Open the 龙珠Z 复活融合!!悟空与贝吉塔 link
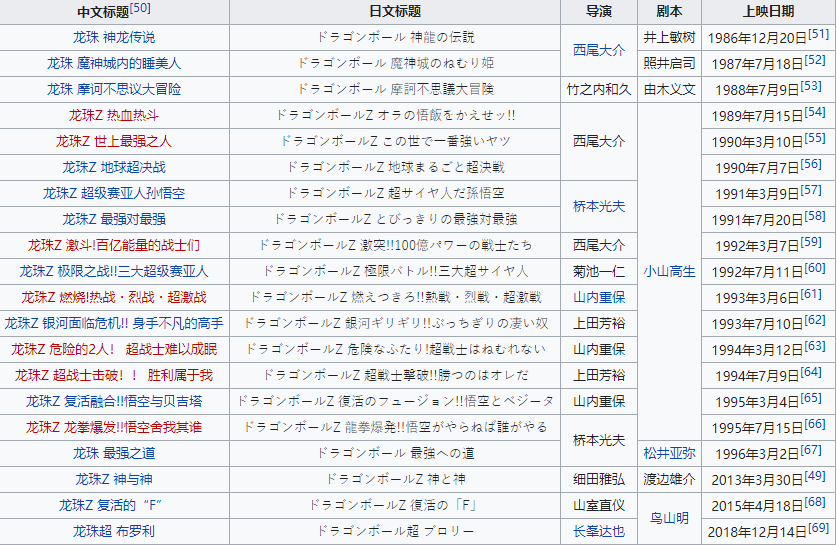The image size is (837, 545). (x=114, y=401)
